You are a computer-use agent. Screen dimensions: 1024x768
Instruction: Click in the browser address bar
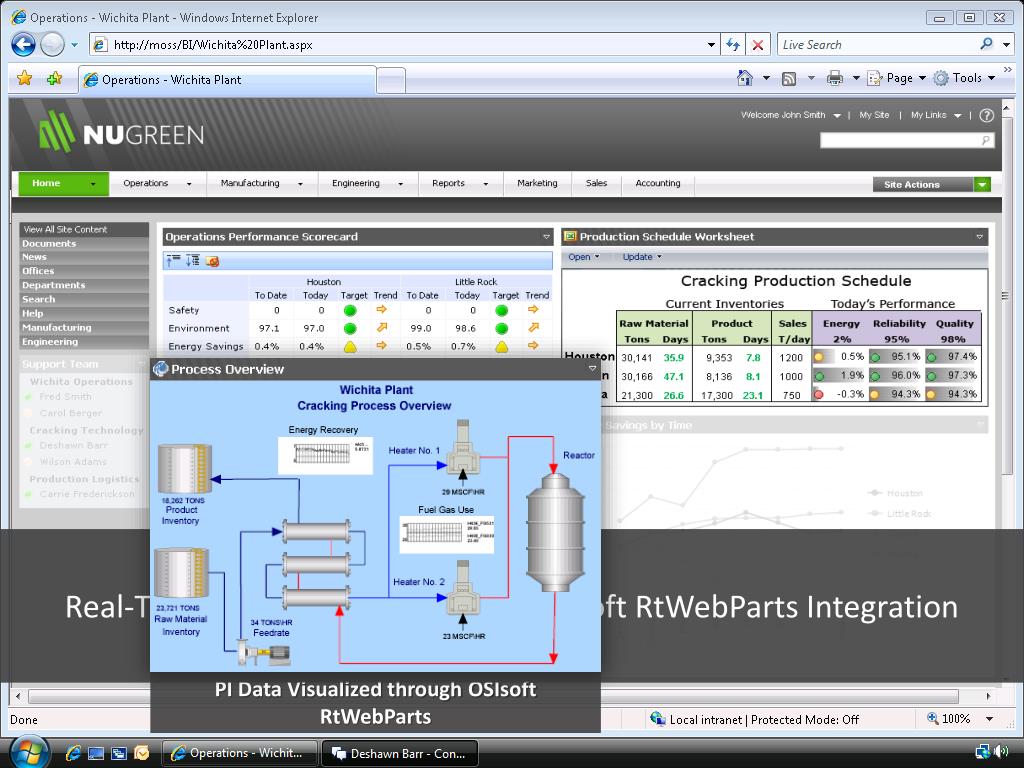pyautogui.click(x=405, y=44)
